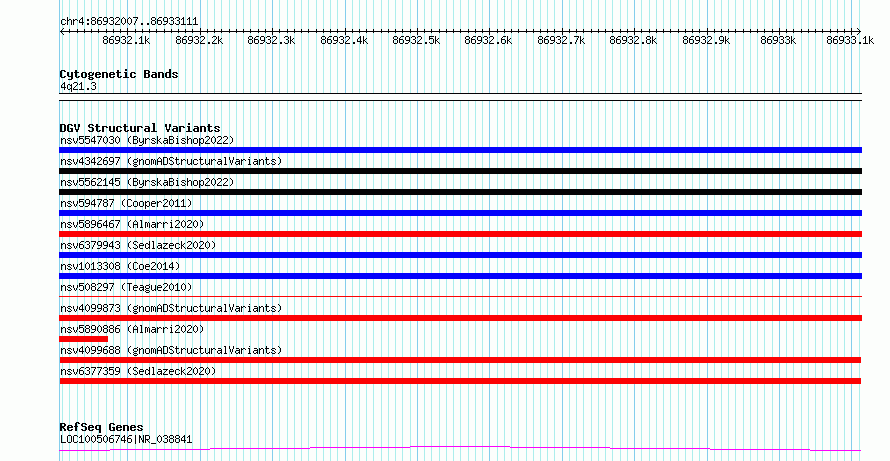Click ruler tick labeled 86933.1k

pyautogui.click(x=850, y=40)
